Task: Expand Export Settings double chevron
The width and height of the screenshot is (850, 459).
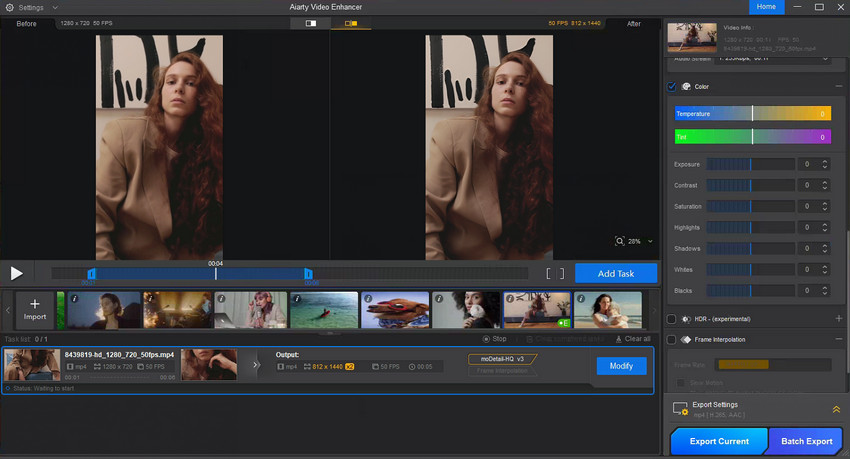Action: (836, 410)
